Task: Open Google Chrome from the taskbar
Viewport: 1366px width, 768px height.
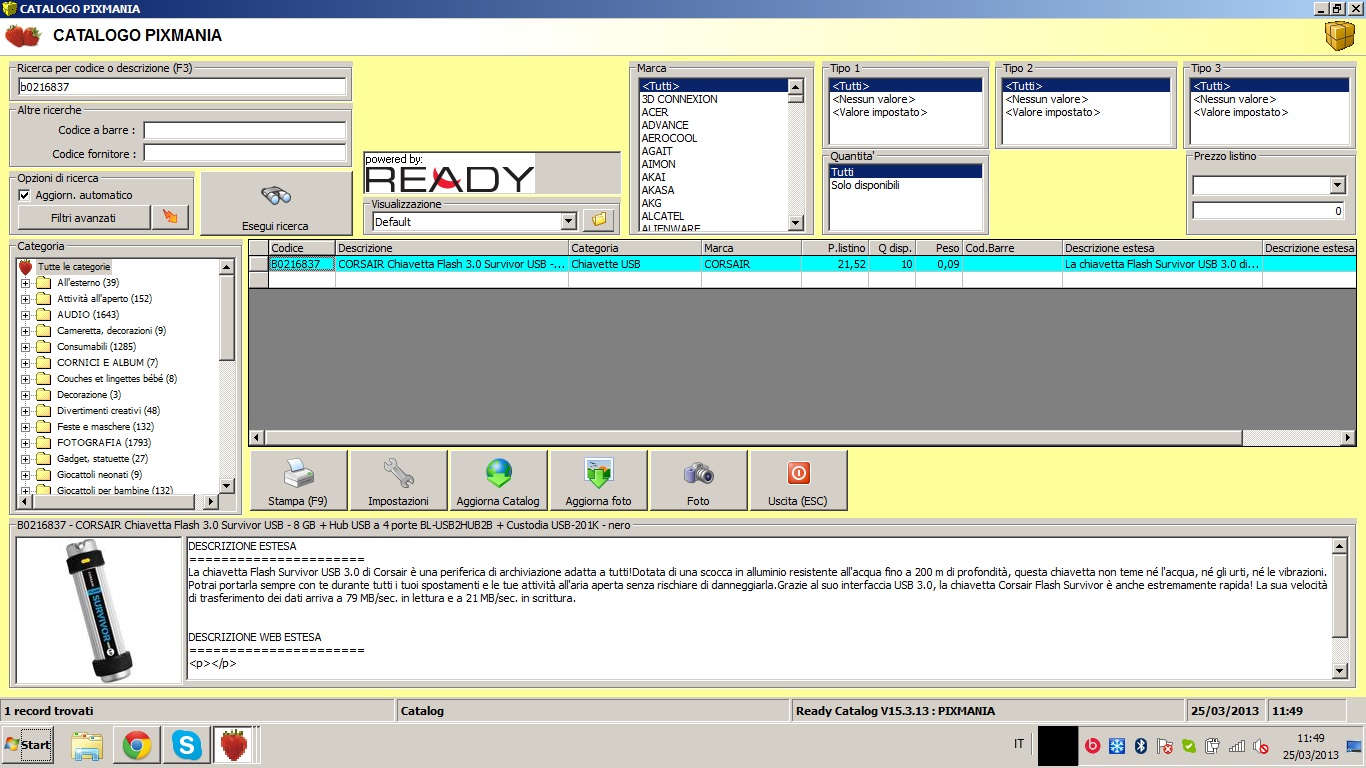Action: click(x=137, y=745)
